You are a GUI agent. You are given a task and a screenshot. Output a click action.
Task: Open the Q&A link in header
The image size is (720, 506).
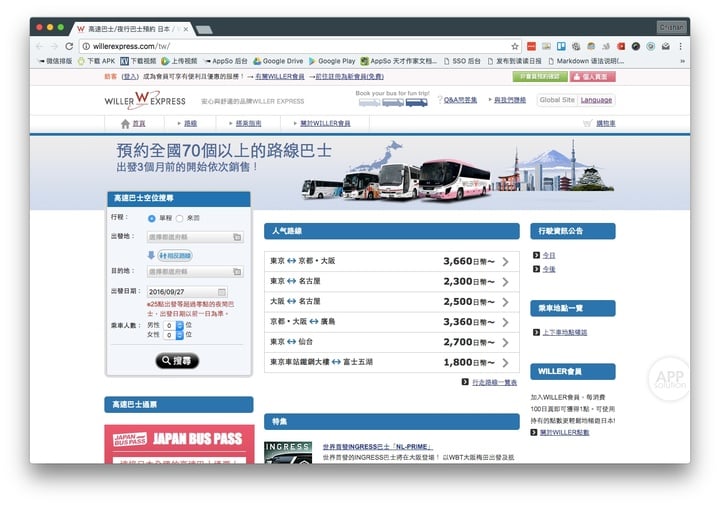[x=460, y=100]
